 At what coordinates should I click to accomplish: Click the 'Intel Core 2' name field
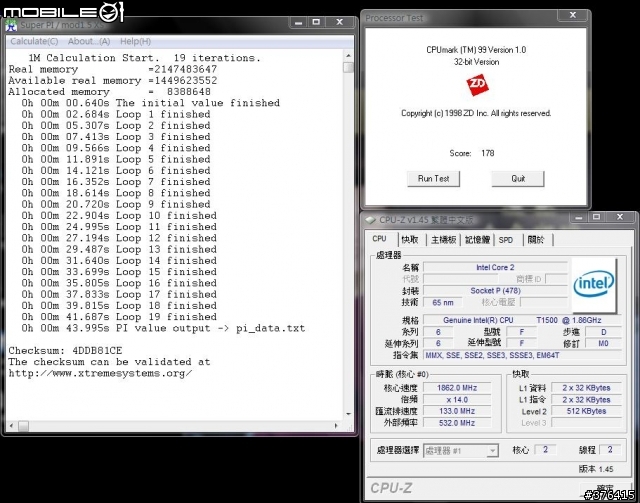(x=495, y=267)
